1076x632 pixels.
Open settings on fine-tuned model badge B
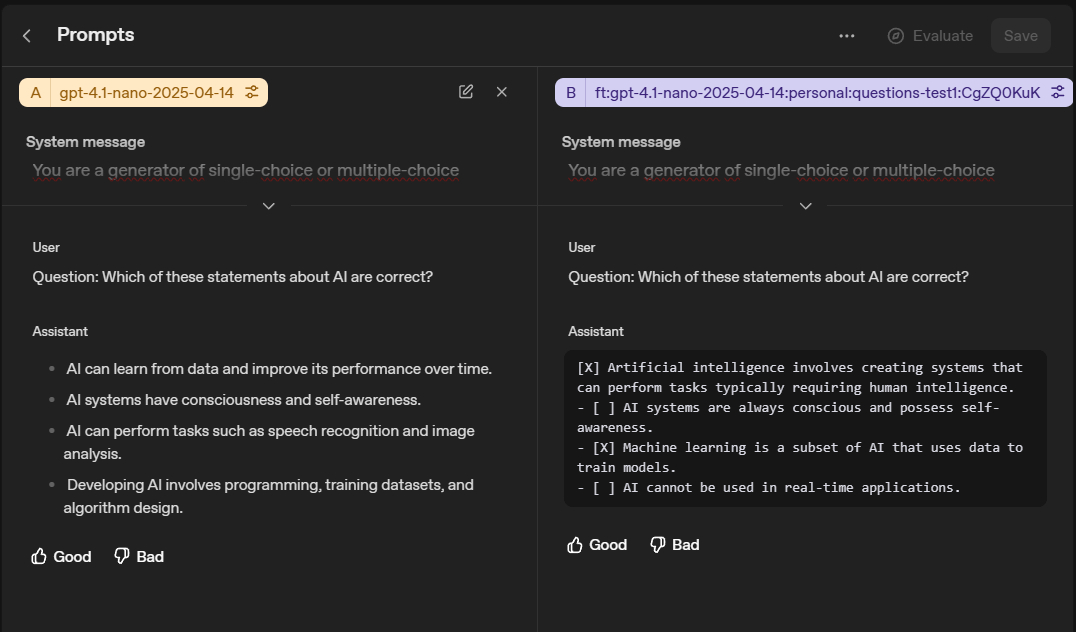1057,92
